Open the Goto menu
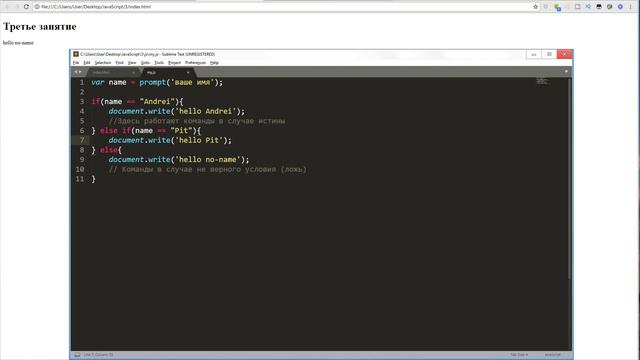The height and width of the screenshot is (360, 640). point(145,62)
